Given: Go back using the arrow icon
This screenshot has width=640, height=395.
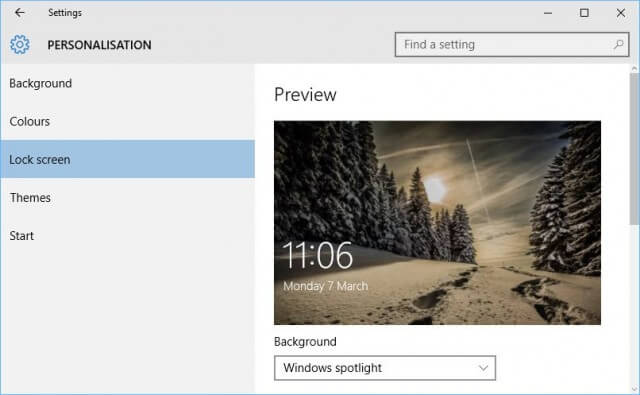Looking at the screenshot, I should point(20,13).
